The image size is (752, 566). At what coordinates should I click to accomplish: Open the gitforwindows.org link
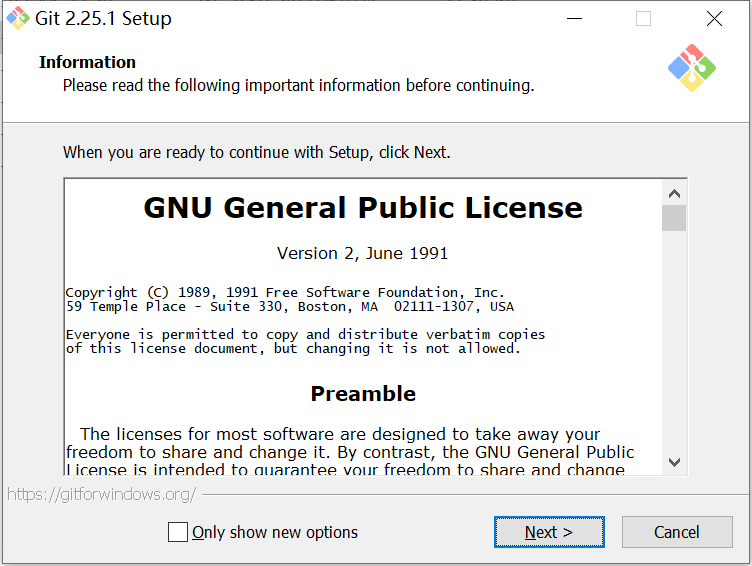[x=101, y=494]
